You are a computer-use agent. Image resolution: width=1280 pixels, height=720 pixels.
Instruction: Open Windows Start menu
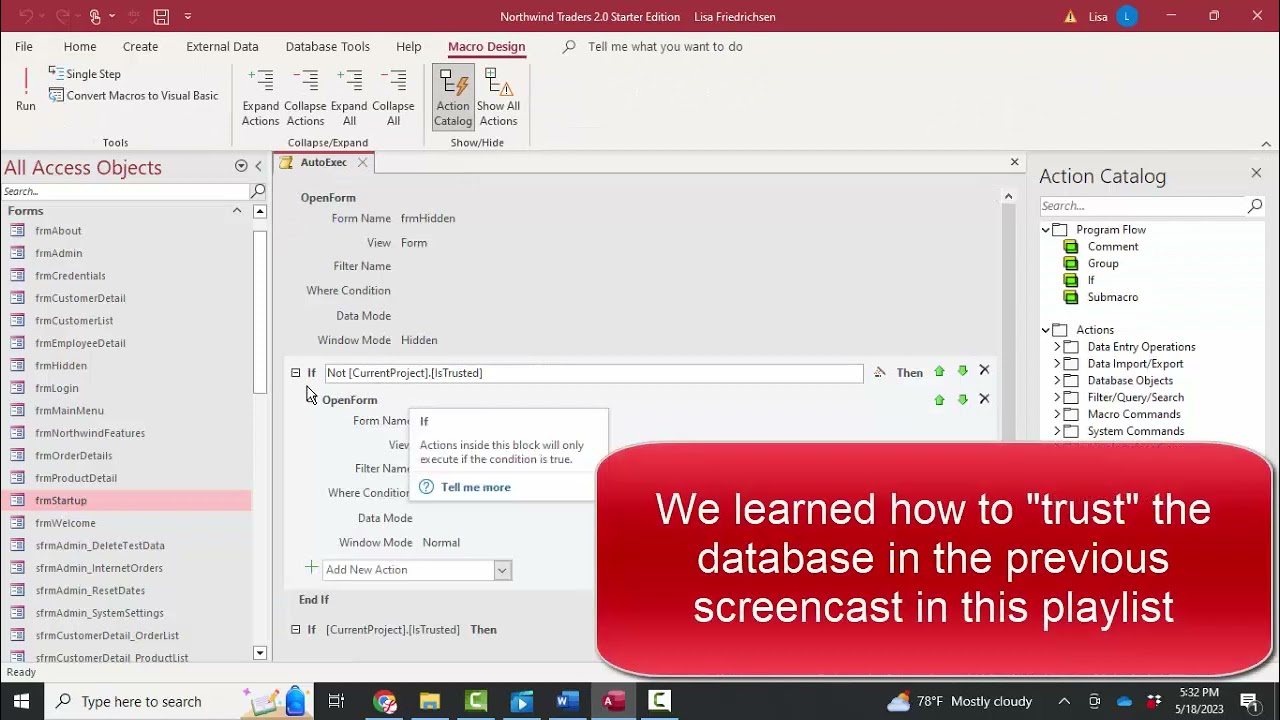pos(21,701)
